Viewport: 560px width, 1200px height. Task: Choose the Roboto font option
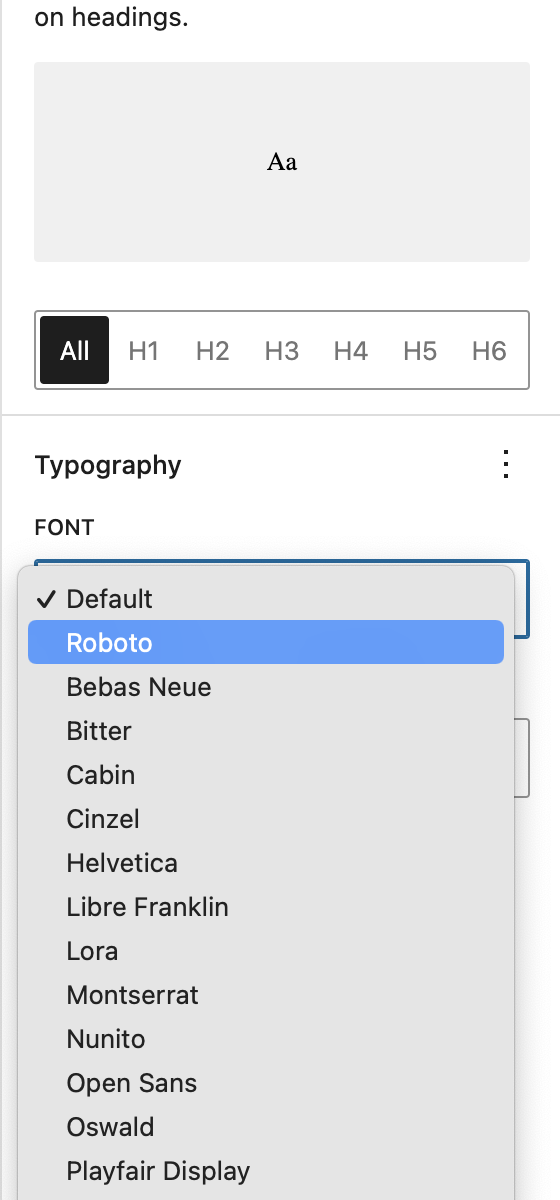pos(266,642)
